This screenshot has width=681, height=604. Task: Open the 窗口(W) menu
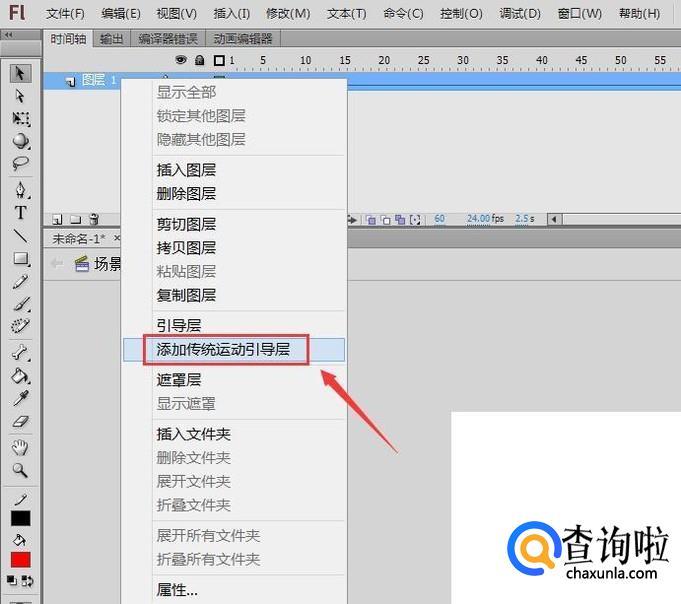pyautogui.click(x=579, y=14)
